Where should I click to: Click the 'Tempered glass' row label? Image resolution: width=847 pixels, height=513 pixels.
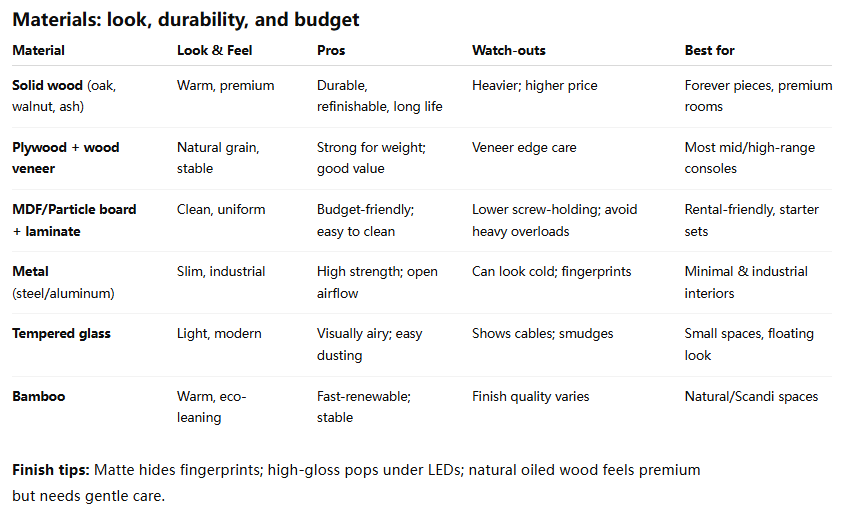(x=62, y=334)
